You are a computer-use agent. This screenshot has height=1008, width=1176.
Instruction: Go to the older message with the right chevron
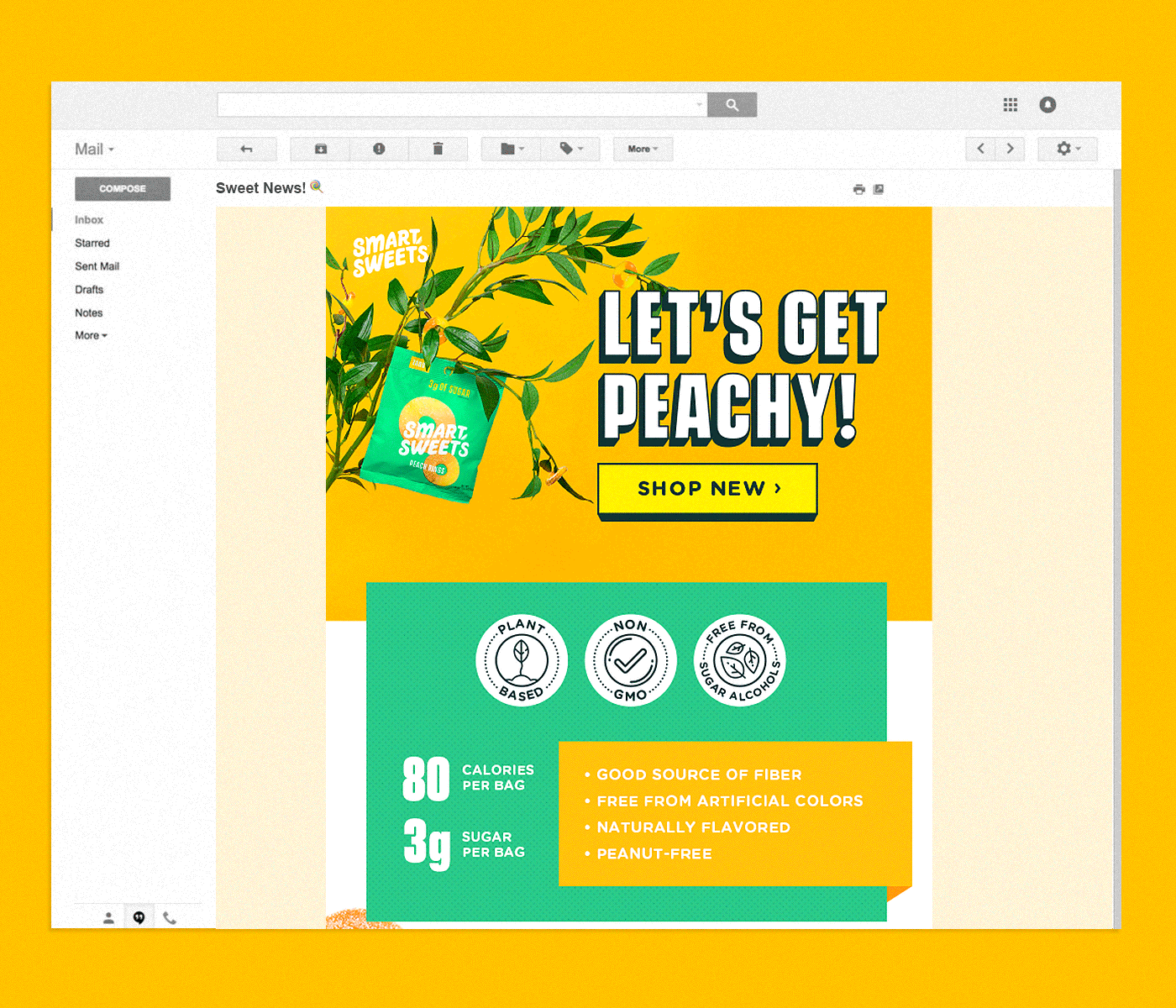[1010, 149]
